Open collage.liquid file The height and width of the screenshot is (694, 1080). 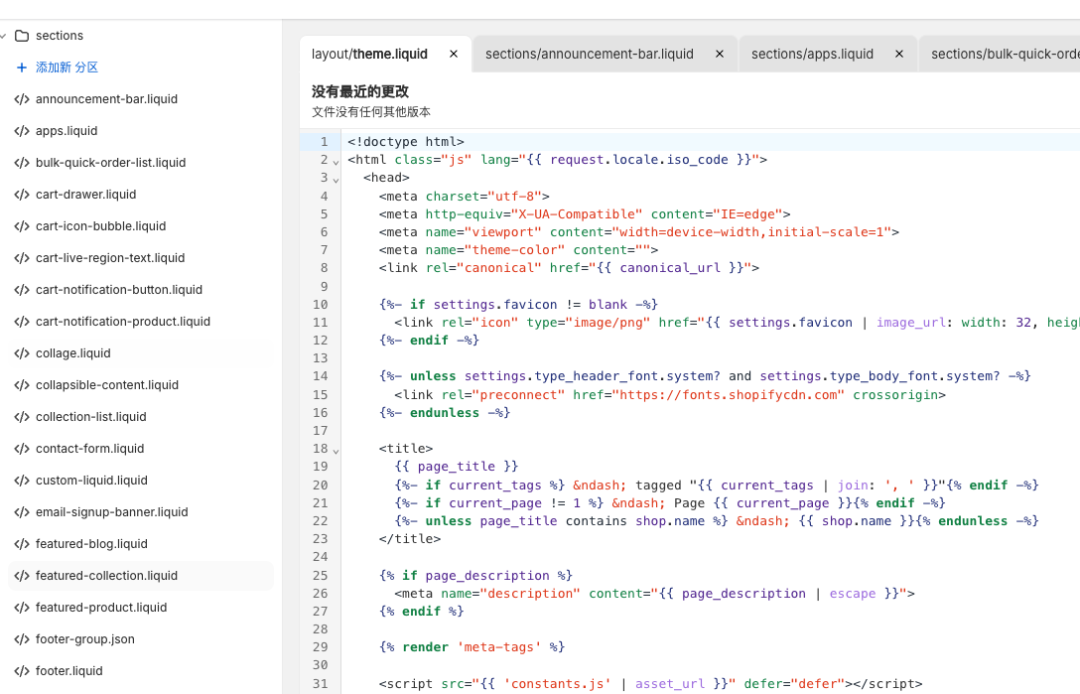pos(73,353)
